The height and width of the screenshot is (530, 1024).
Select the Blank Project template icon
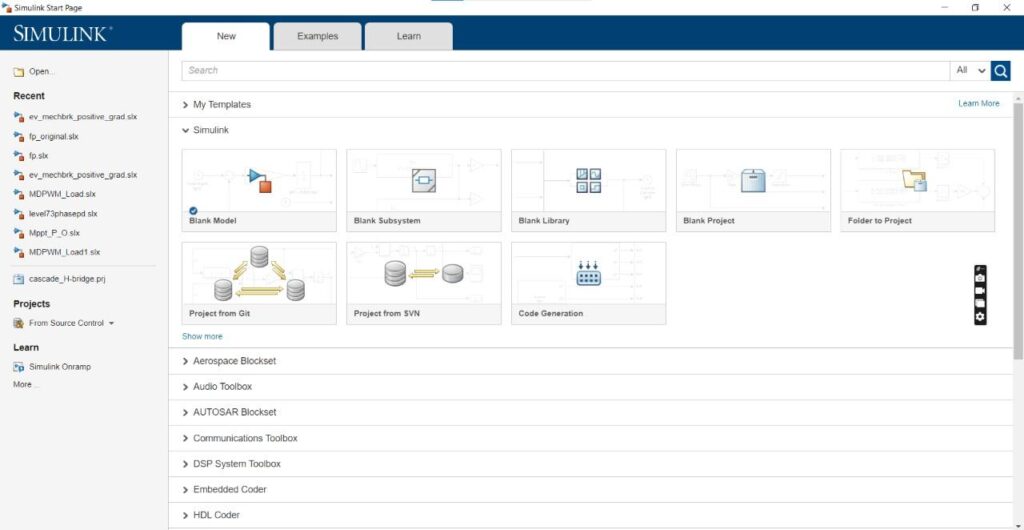point(753,180)
